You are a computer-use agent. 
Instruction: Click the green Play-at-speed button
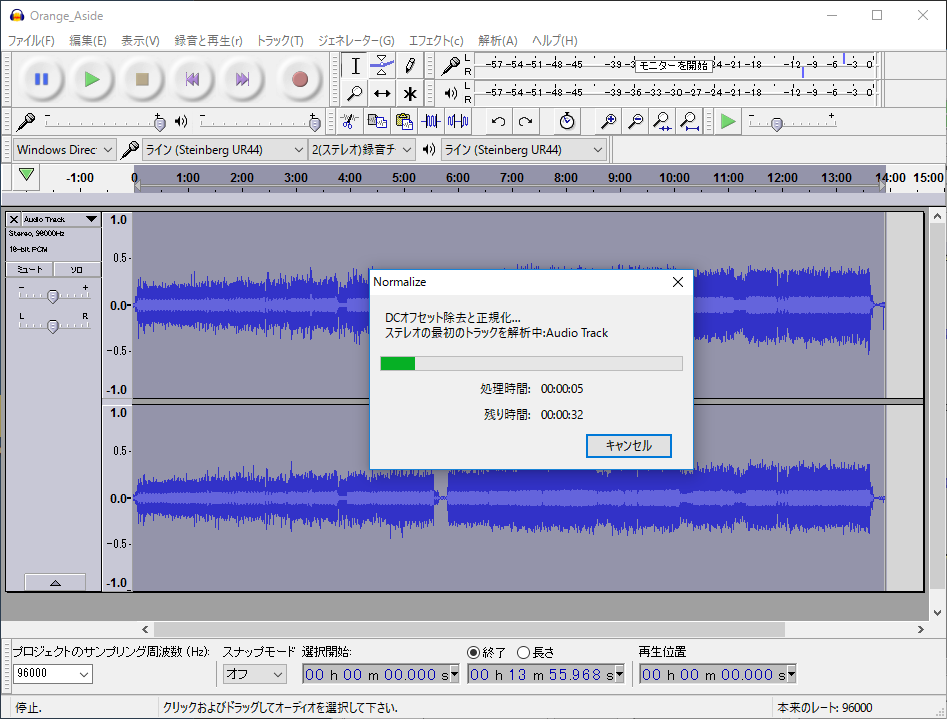[728, 121]
